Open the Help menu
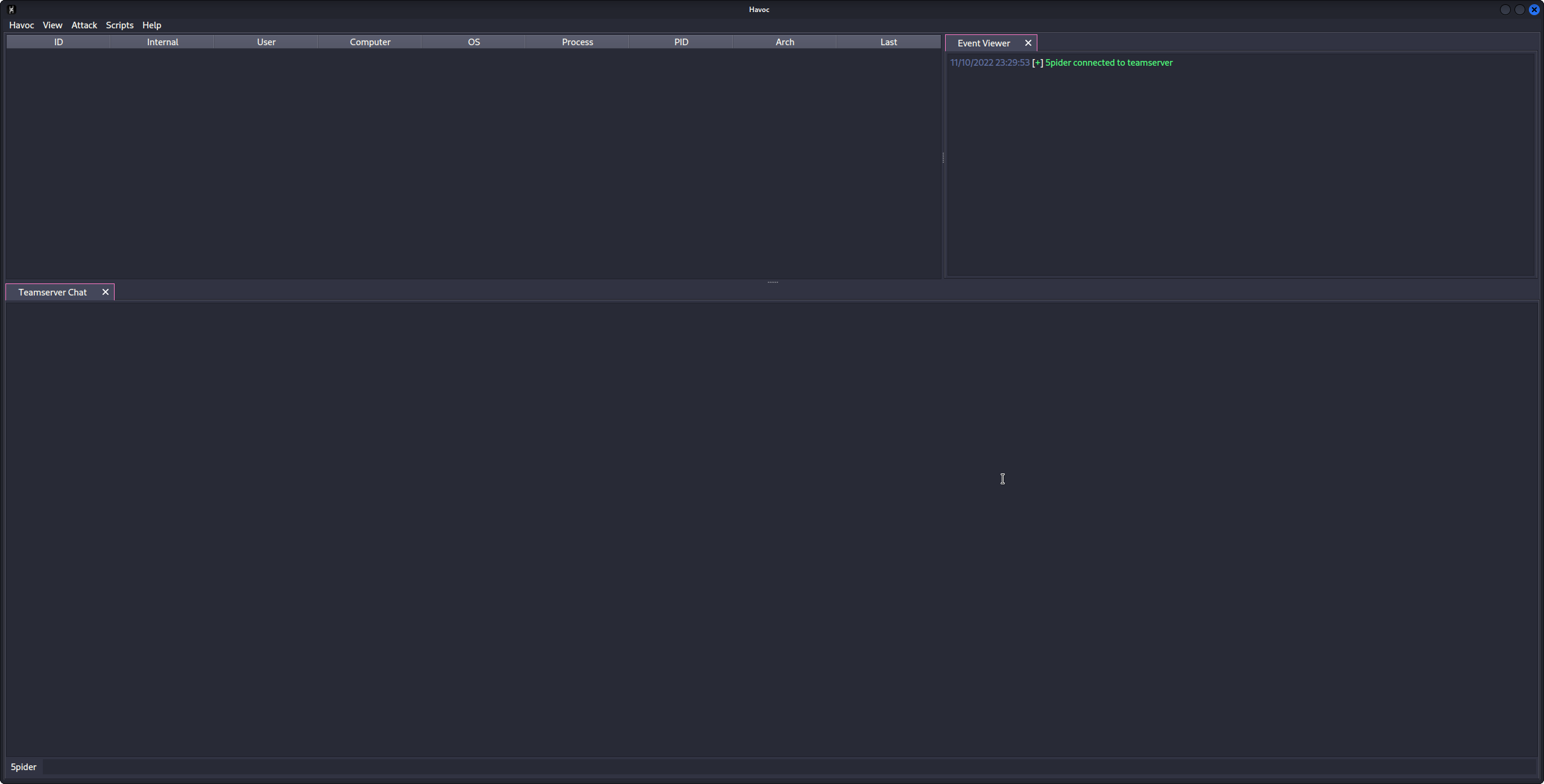 [151, 25]
